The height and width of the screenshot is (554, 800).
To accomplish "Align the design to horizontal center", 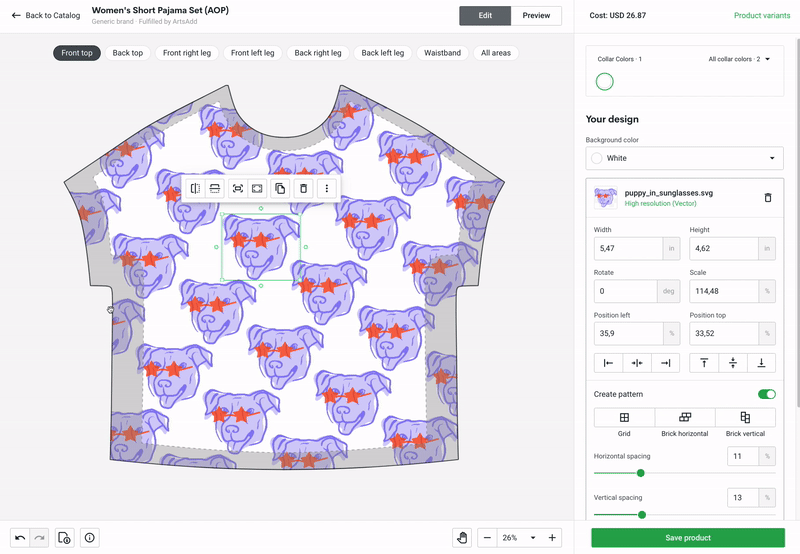I will click(x=637, y=363).
